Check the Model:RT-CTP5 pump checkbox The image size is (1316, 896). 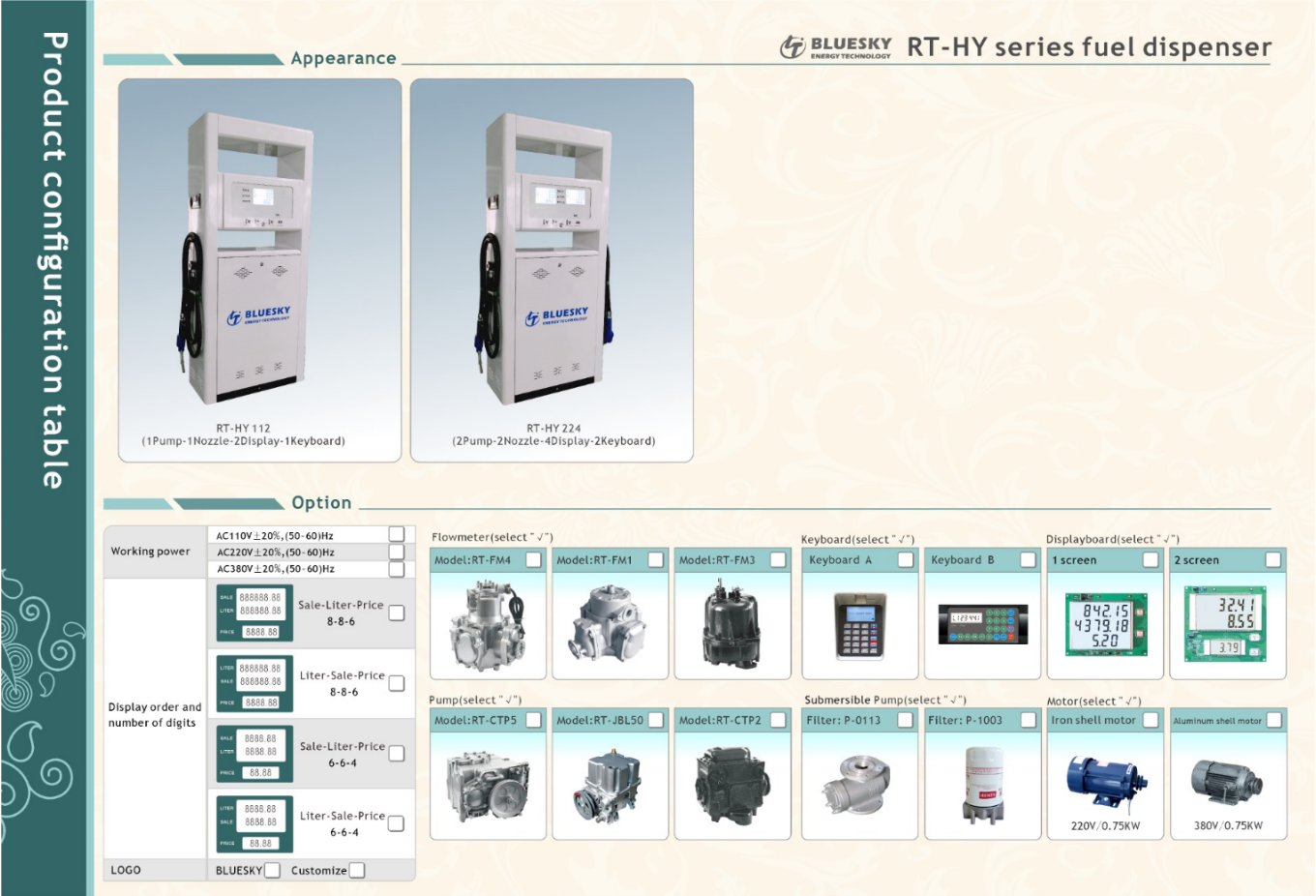point(533,720)
